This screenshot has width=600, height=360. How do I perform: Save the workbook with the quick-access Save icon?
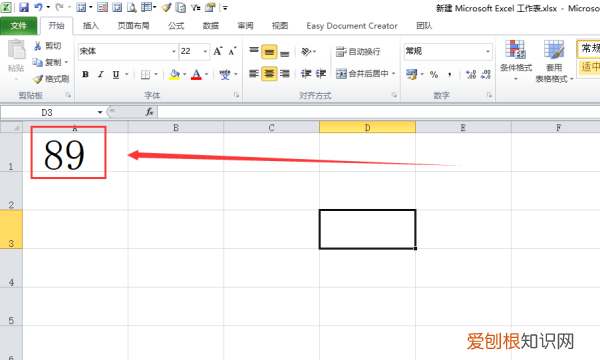point(24,7)
